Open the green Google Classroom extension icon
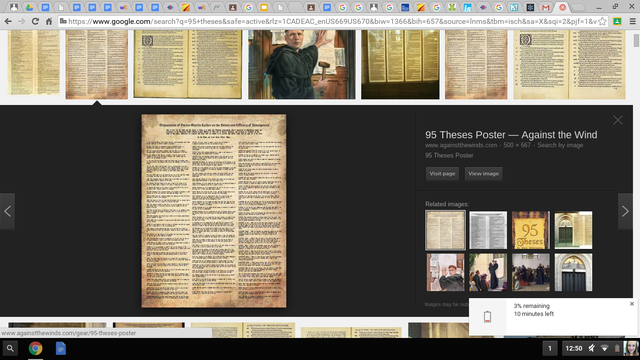Viewport: 640px width, 360px height. coord(617,21)
